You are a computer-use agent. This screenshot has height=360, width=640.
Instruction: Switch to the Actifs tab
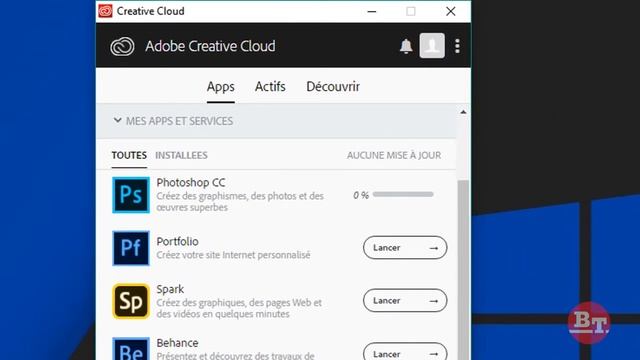[x=270, y=87]
